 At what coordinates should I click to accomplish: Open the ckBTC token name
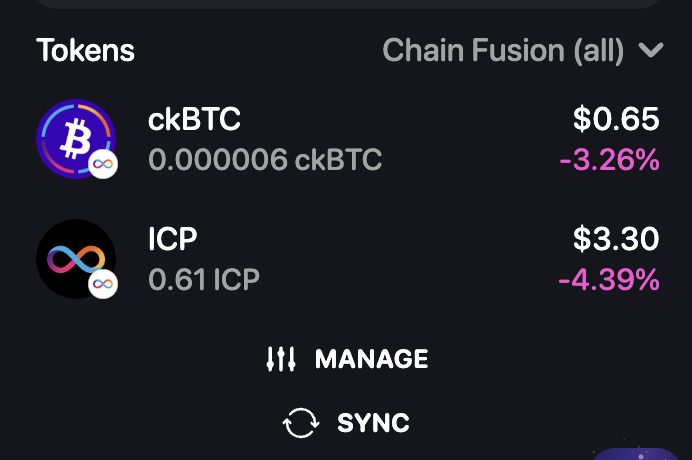[x=194, y=121]
